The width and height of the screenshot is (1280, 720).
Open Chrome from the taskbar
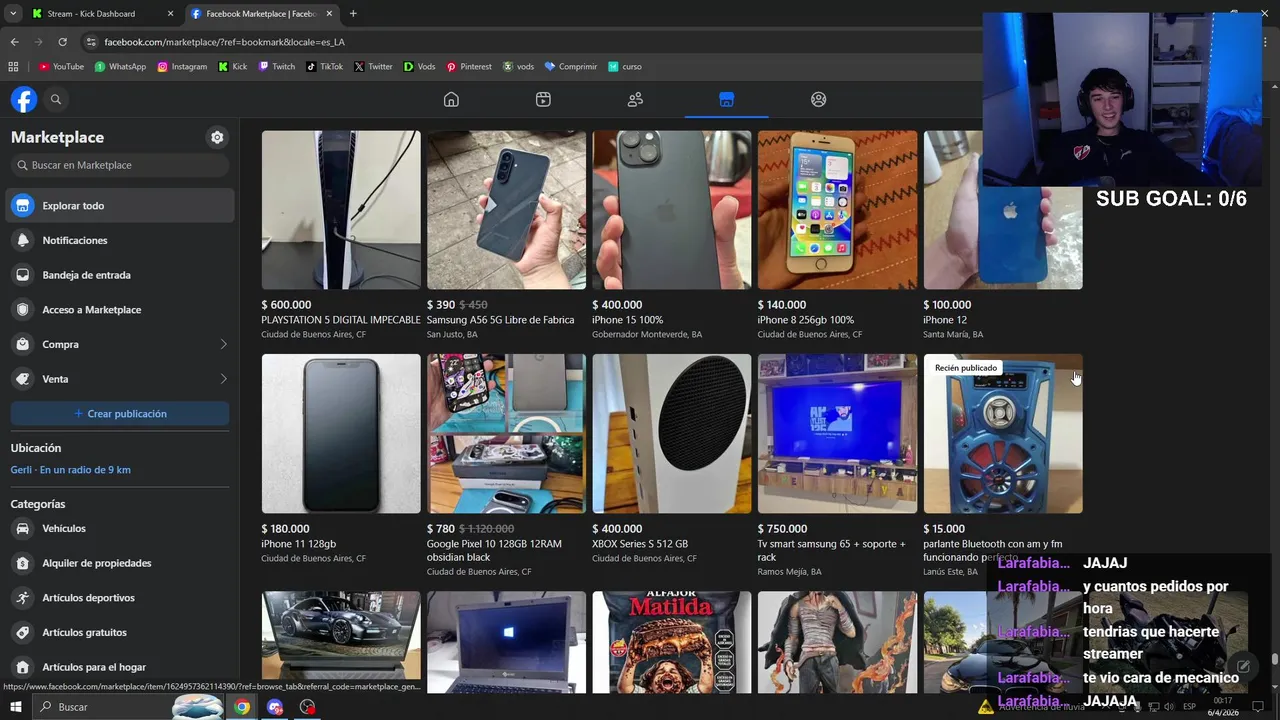click(x=242, y=707)
